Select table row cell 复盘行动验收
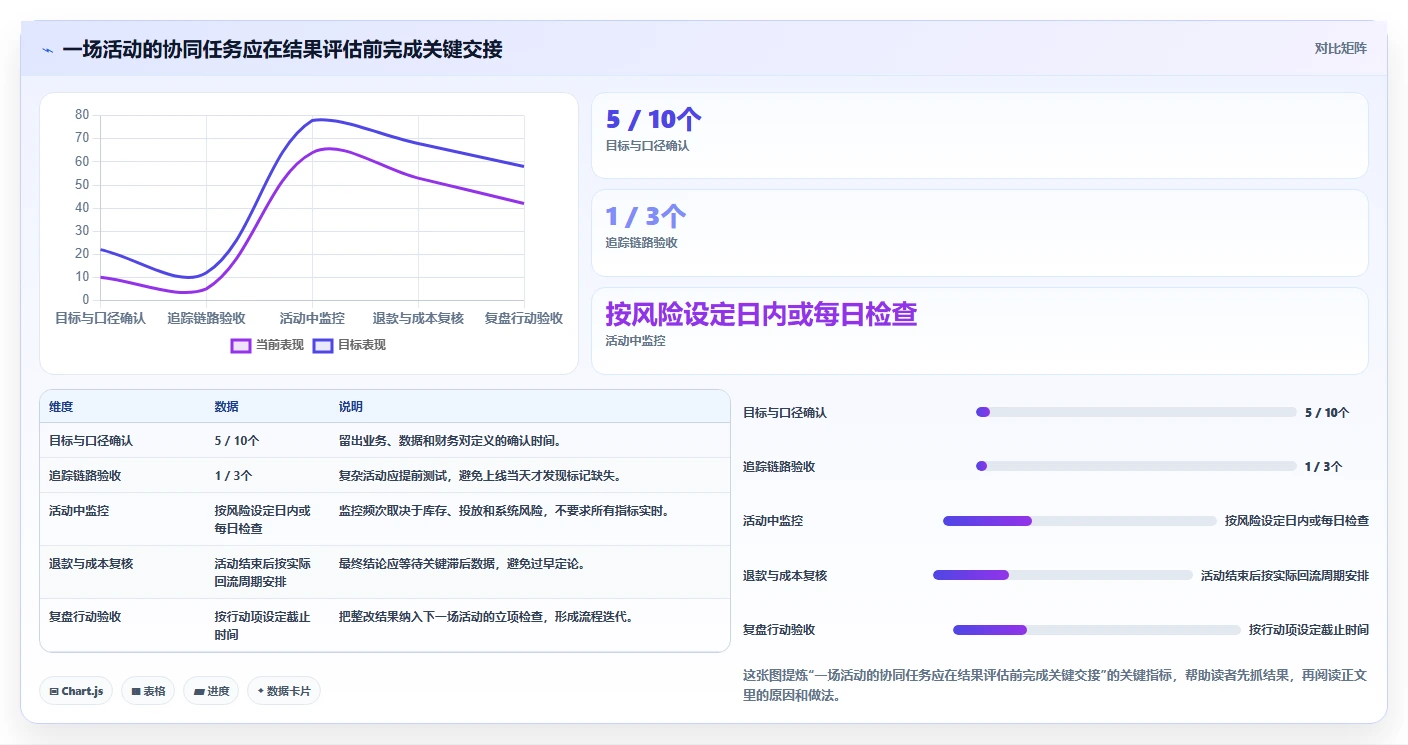Image resolution: width=1408 pixels, height=745 pixels. (85, 617)
